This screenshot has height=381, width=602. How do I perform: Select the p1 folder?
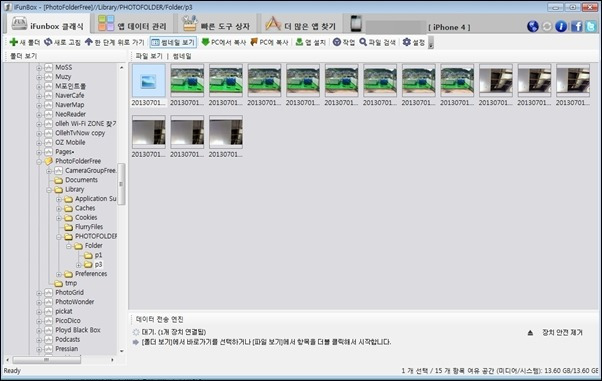tap(98, 255)
